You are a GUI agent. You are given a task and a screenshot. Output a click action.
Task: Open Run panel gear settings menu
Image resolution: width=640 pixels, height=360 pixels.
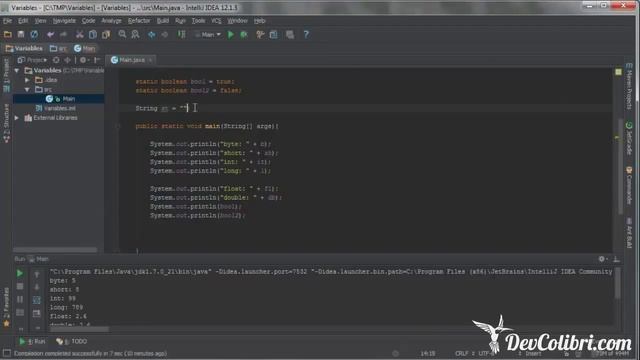(602, 259)
